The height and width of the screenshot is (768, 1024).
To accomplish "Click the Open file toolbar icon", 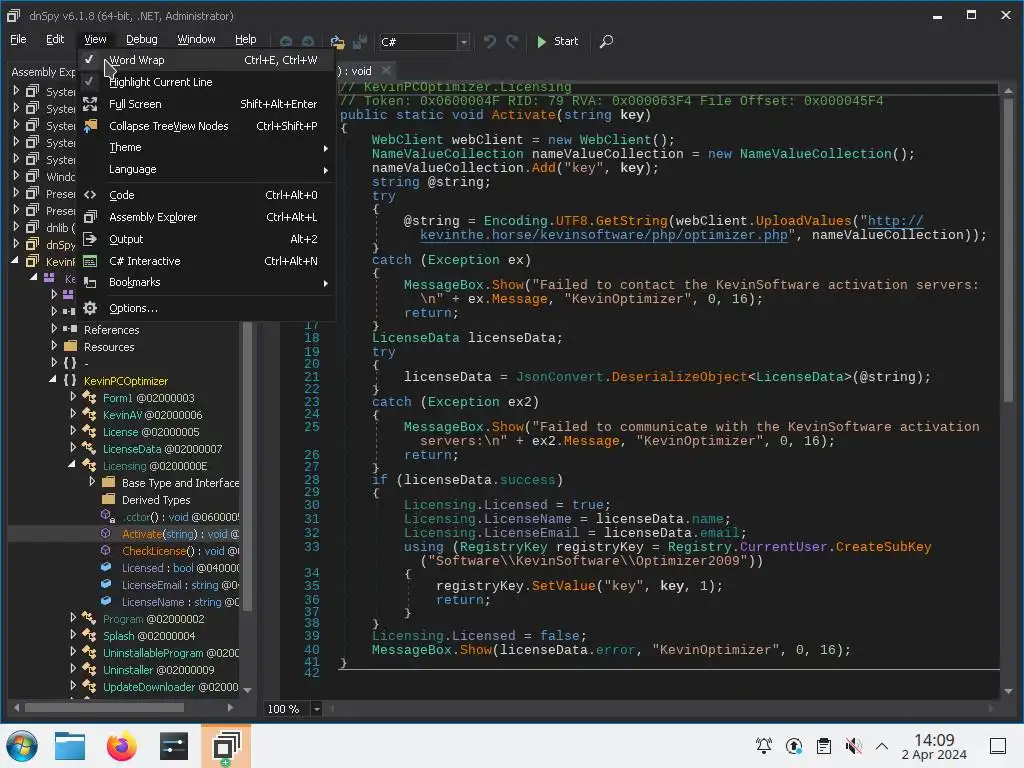I will (x=337, y=42).
